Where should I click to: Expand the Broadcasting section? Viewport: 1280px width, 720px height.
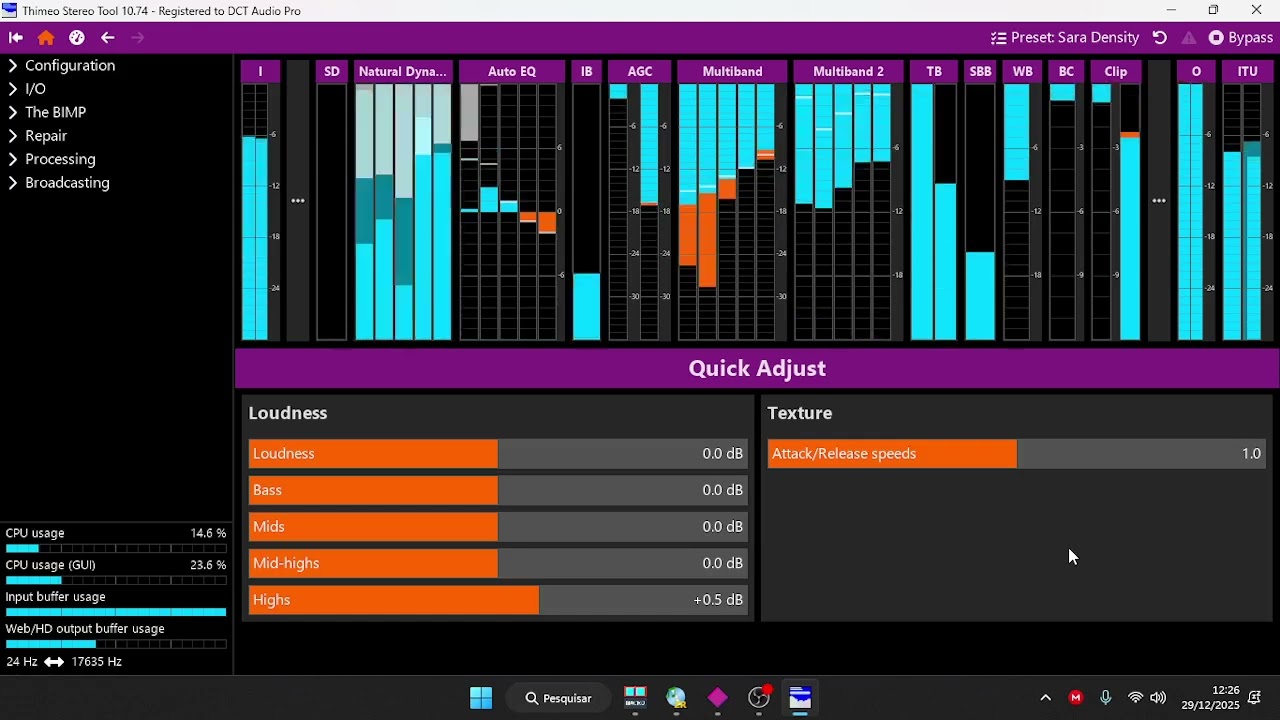[x=59, y=183]
